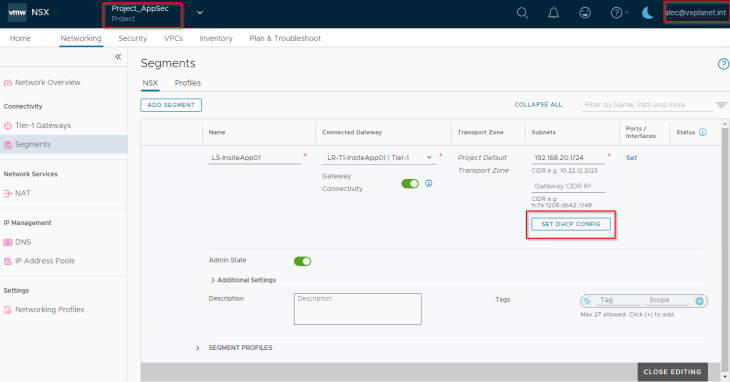Open the help question mark menu
Image resolution: width=730 pixels, height=382 pixels.
pos(619,13)
